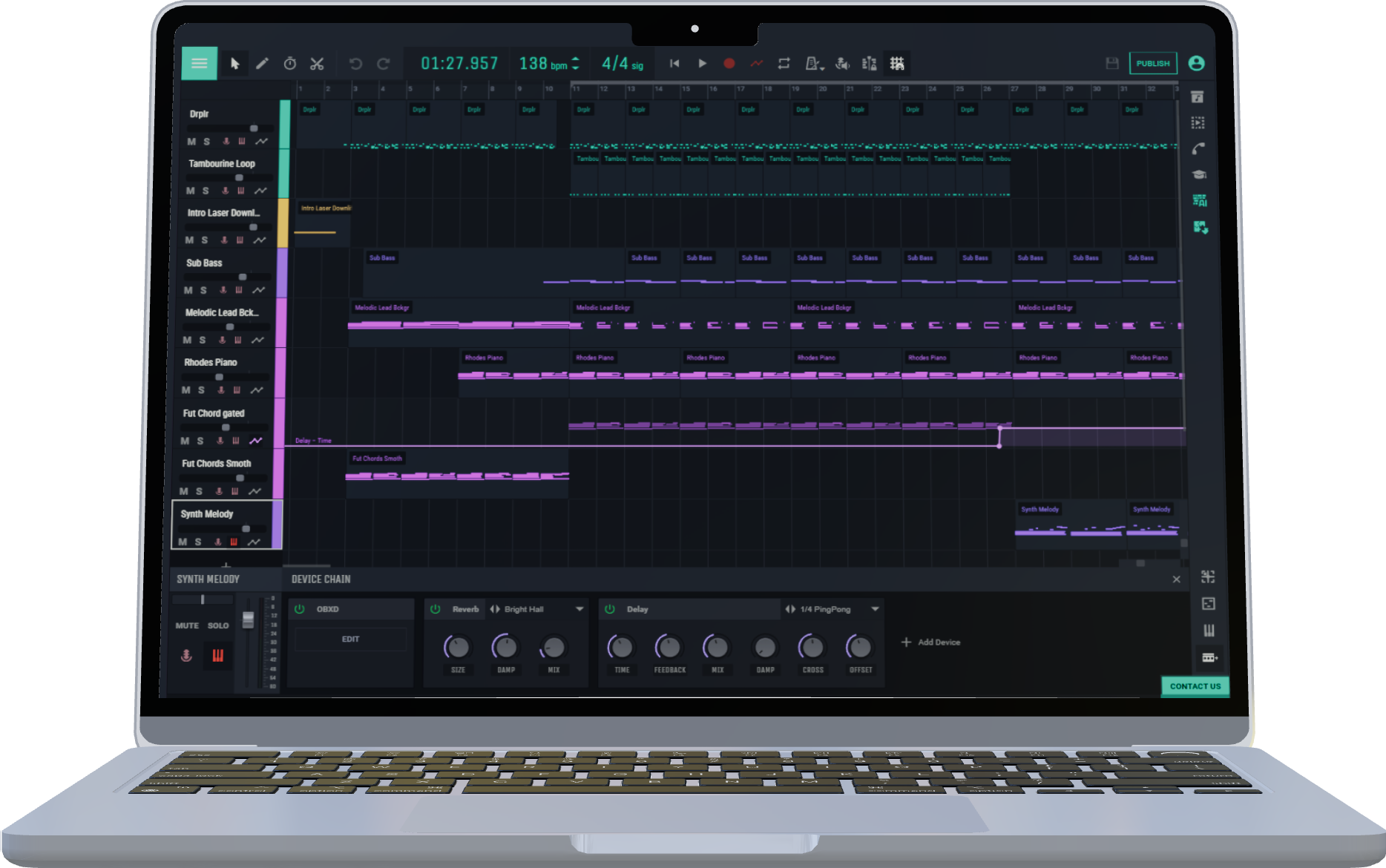Open the sound library box icon
The width and height of the screenshot is (1386, 868).
[x=1198, y=97]
